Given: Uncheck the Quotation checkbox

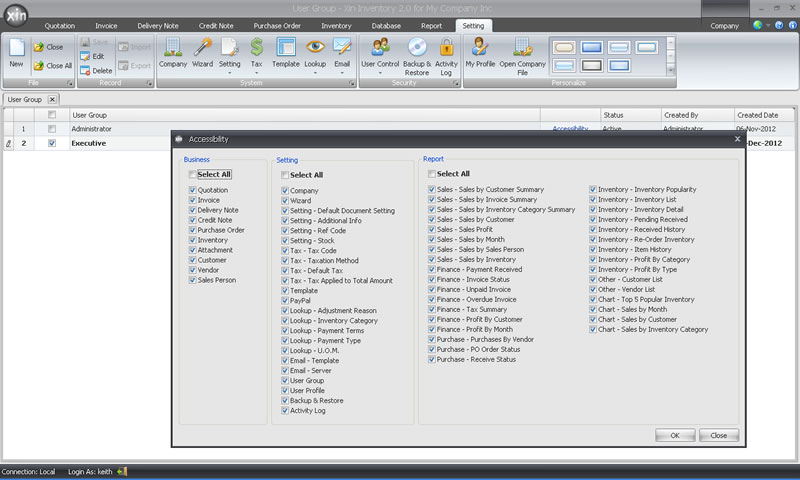Looking at the screenshot, I should (192, 190).
